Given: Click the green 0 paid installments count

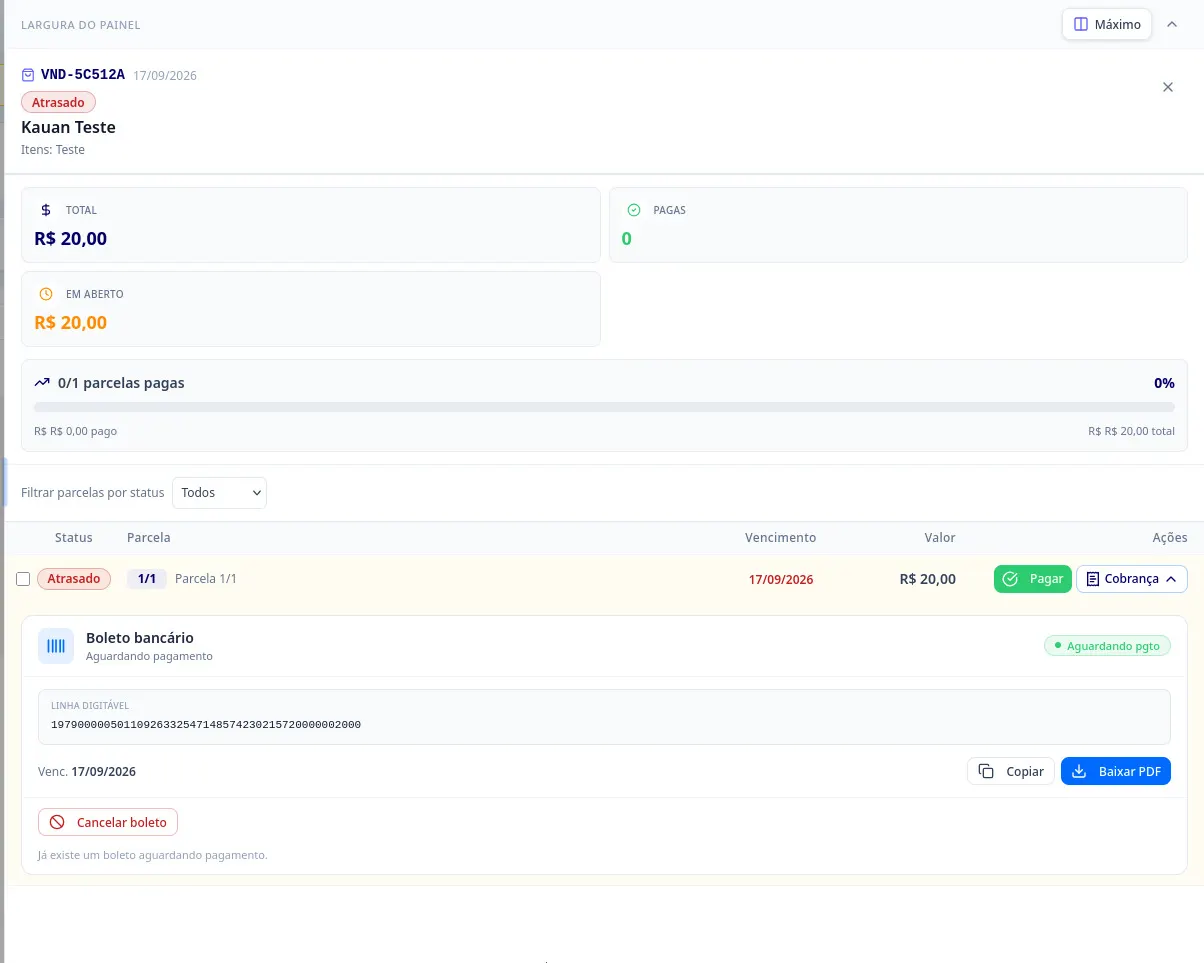Looking at the screenshot, I should tap(627, 238).
